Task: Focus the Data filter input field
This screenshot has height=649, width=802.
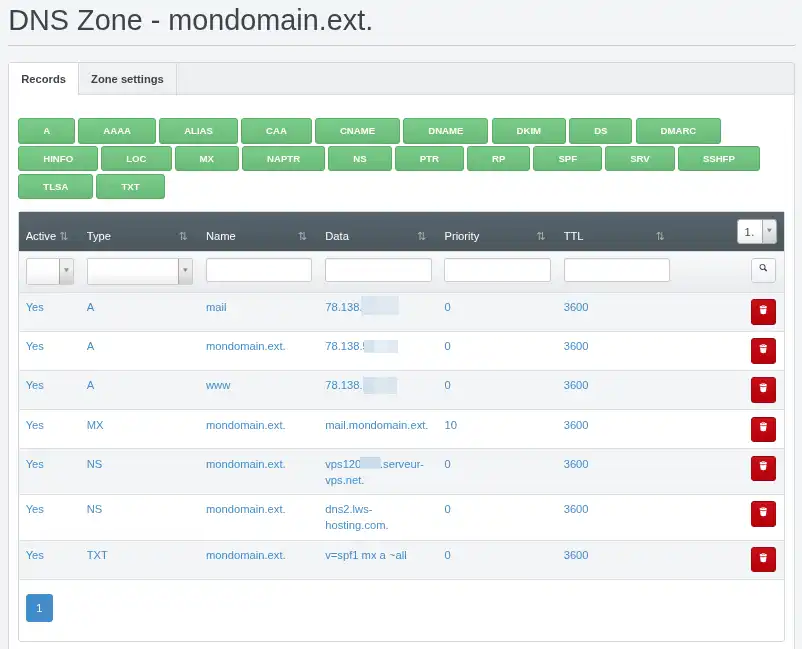Action: tap(378, 270)
